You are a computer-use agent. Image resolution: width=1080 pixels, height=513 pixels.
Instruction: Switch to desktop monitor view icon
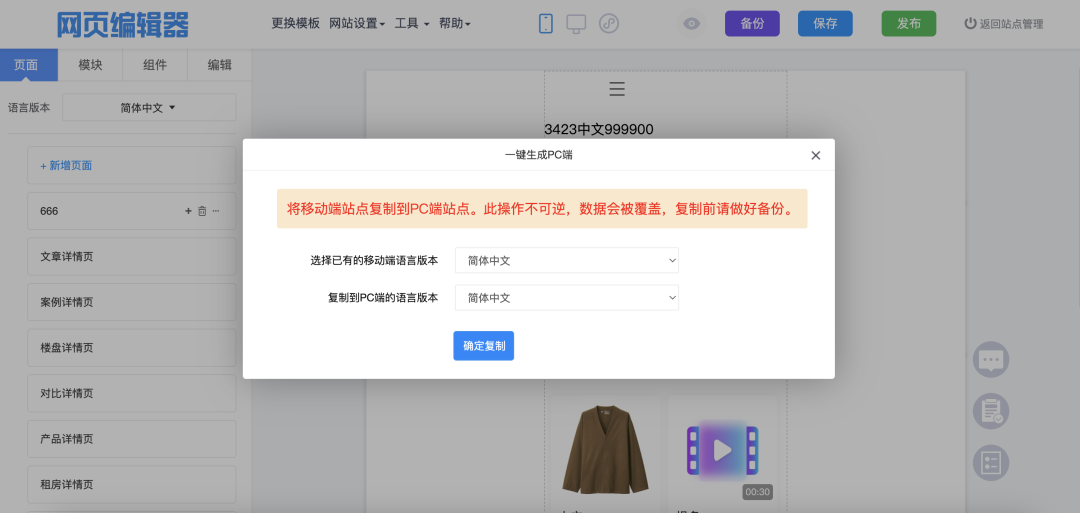576,23
